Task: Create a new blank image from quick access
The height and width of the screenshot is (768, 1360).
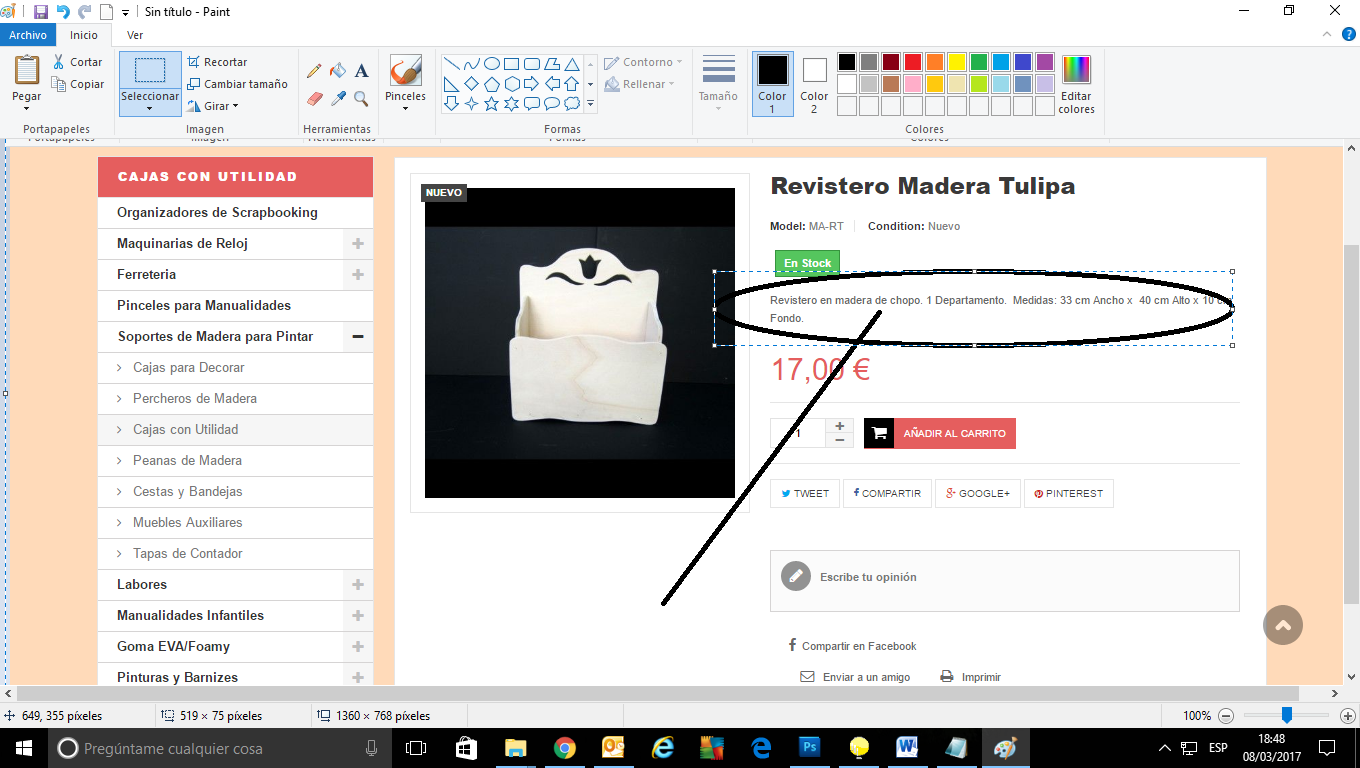Action: click(x=106, y=12)
